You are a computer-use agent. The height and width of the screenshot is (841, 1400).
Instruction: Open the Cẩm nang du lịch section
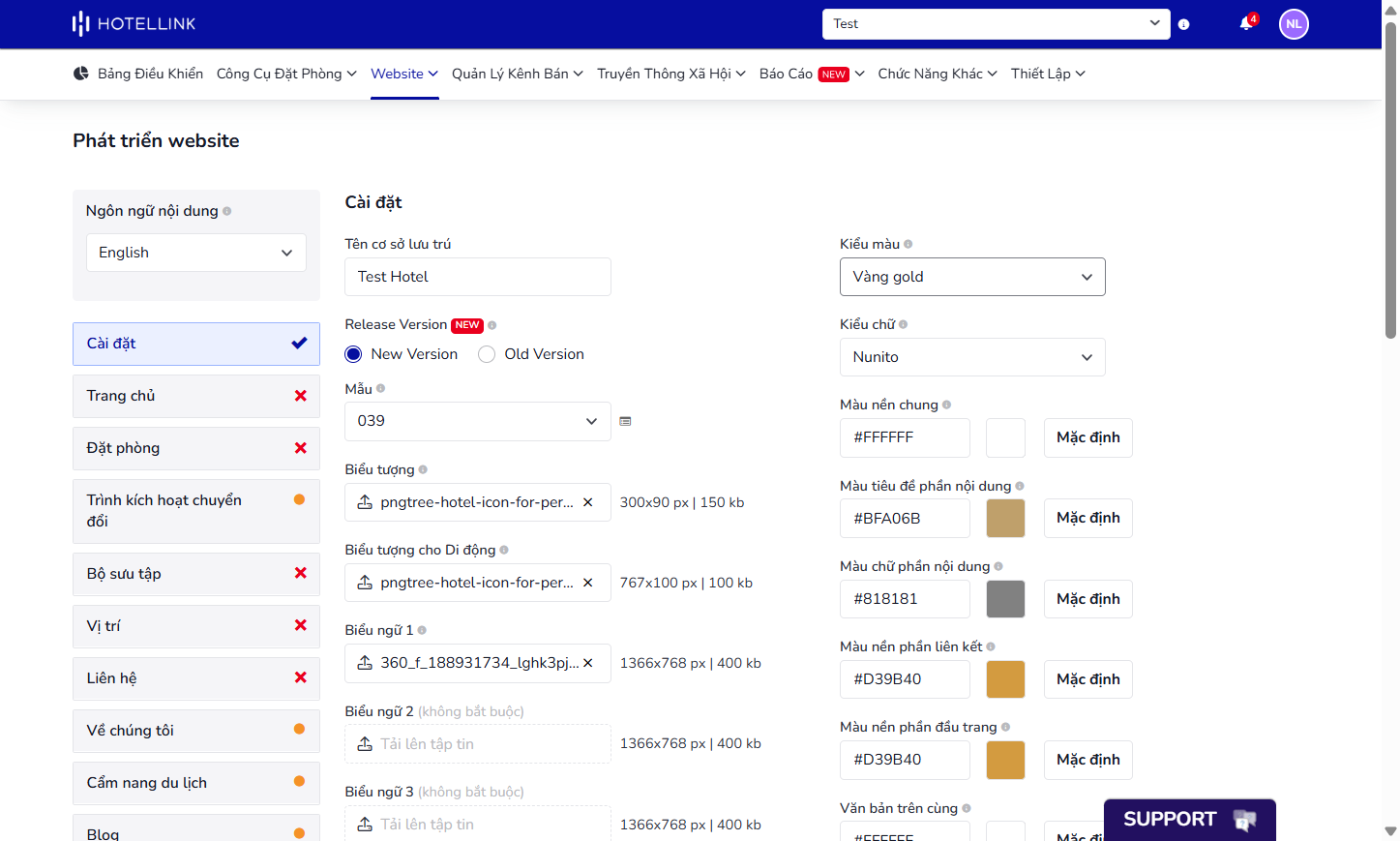click(196, 783)
